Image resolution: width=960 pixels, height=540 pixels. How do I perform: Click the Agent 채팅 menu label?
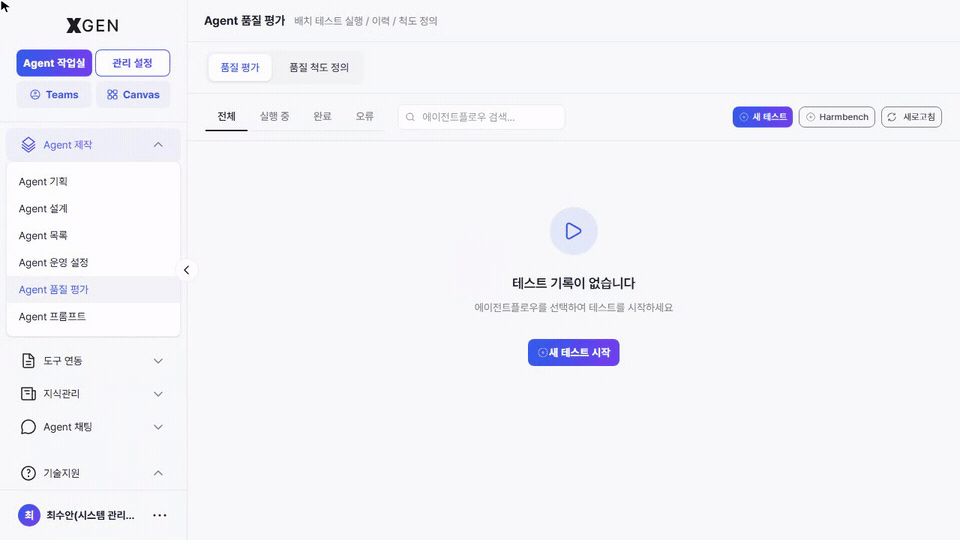[x=67, y=427]
